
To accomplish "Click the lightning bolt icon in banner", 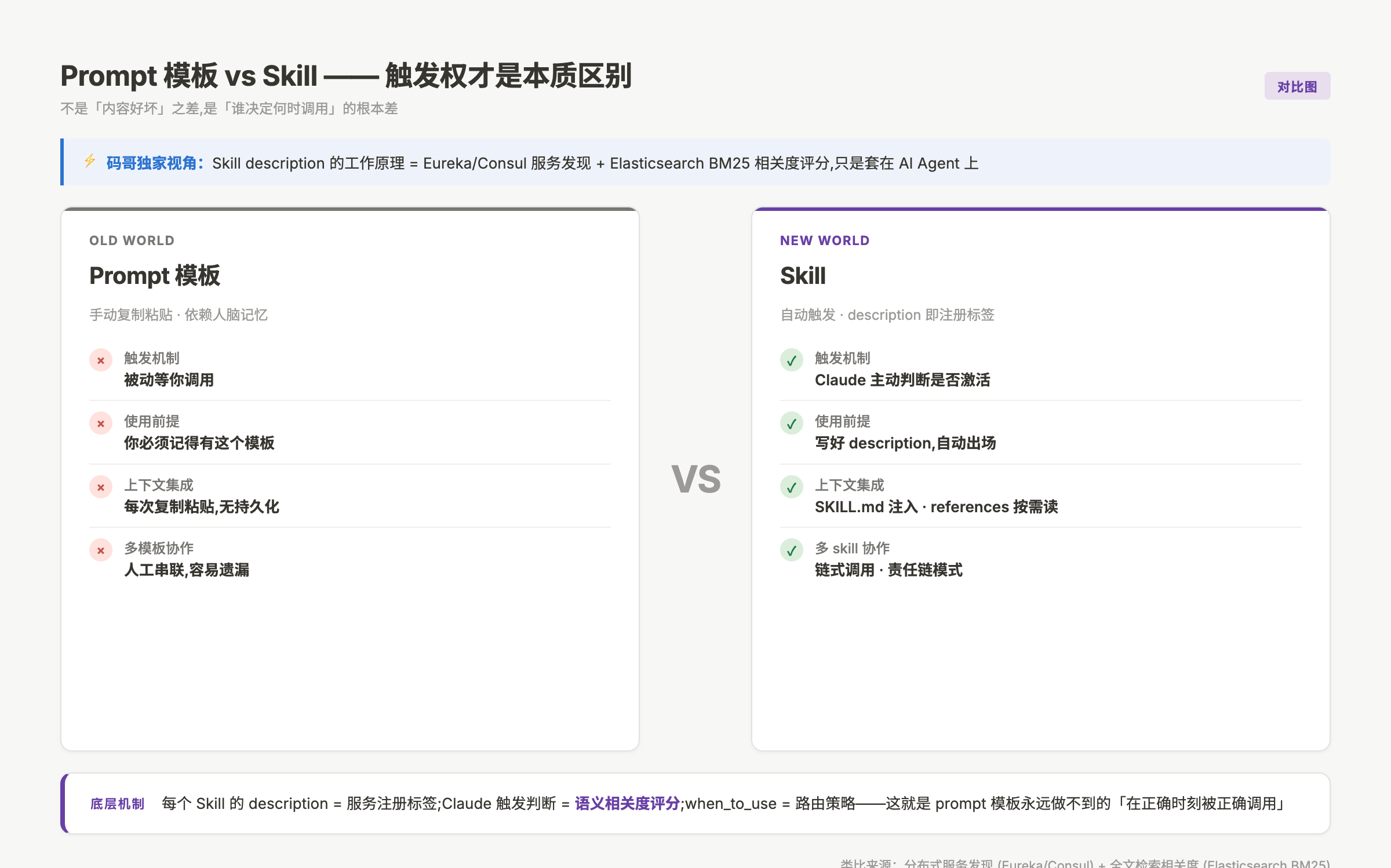I will 90,161.
